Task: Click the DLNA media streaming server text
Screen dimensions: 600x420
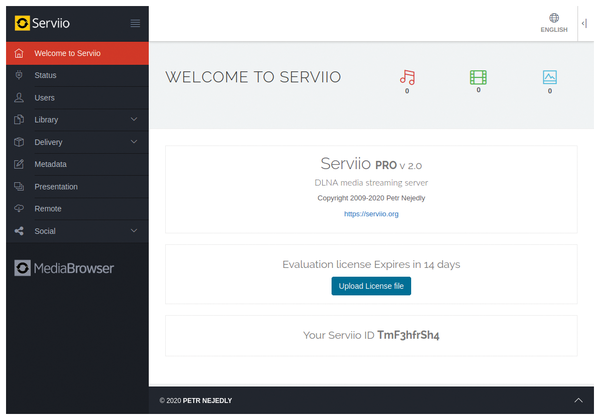Action: [x=371, y=183]
